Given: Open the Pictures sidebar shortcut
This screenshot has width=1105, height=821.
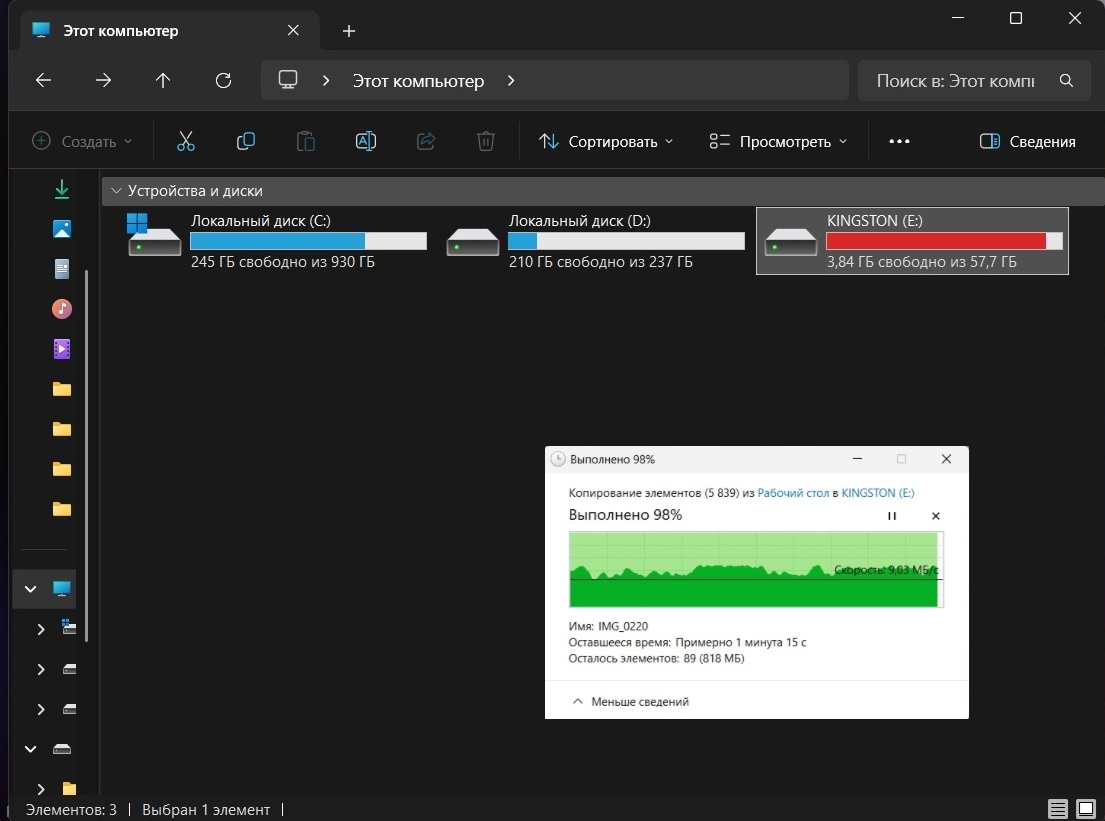Looking at the screenshot, I should coord(62,229).
